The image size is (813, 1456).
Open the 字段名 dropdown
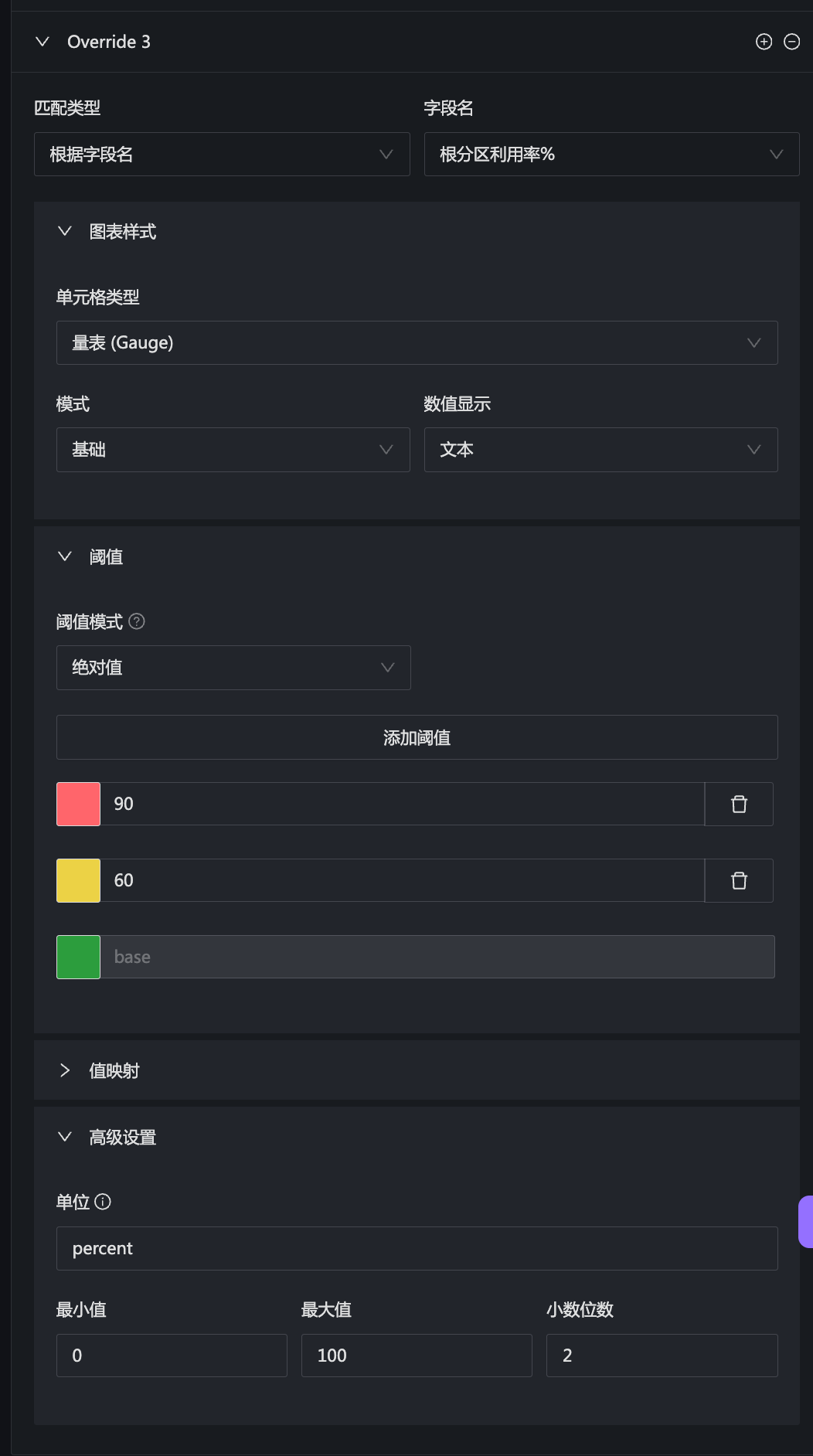[611, 155]
